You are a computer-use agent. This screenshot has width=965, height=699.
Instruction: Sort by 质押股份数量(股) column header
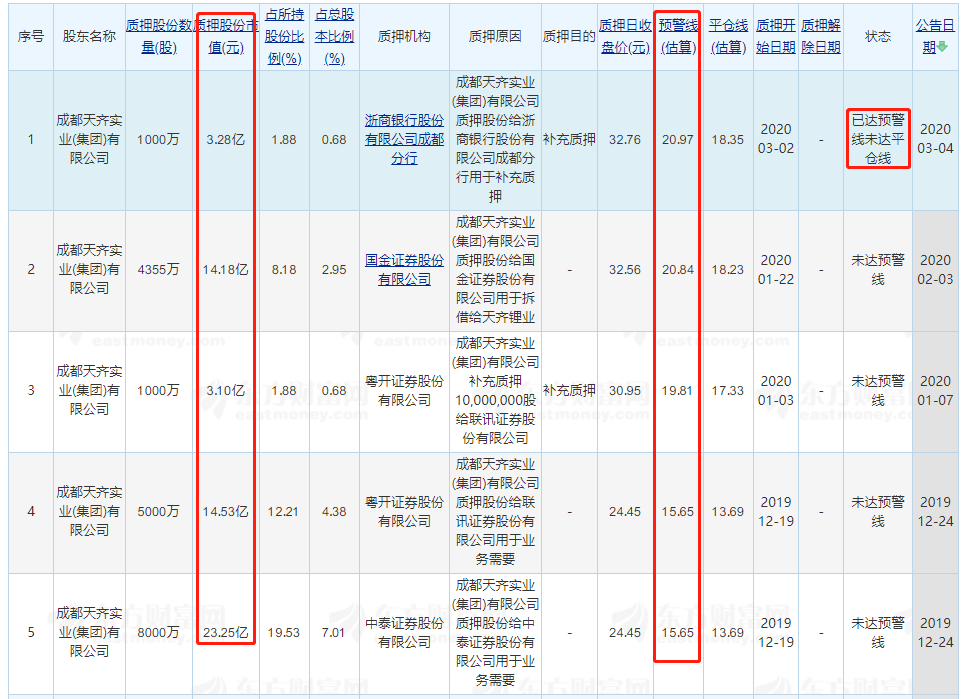point(159,36)
